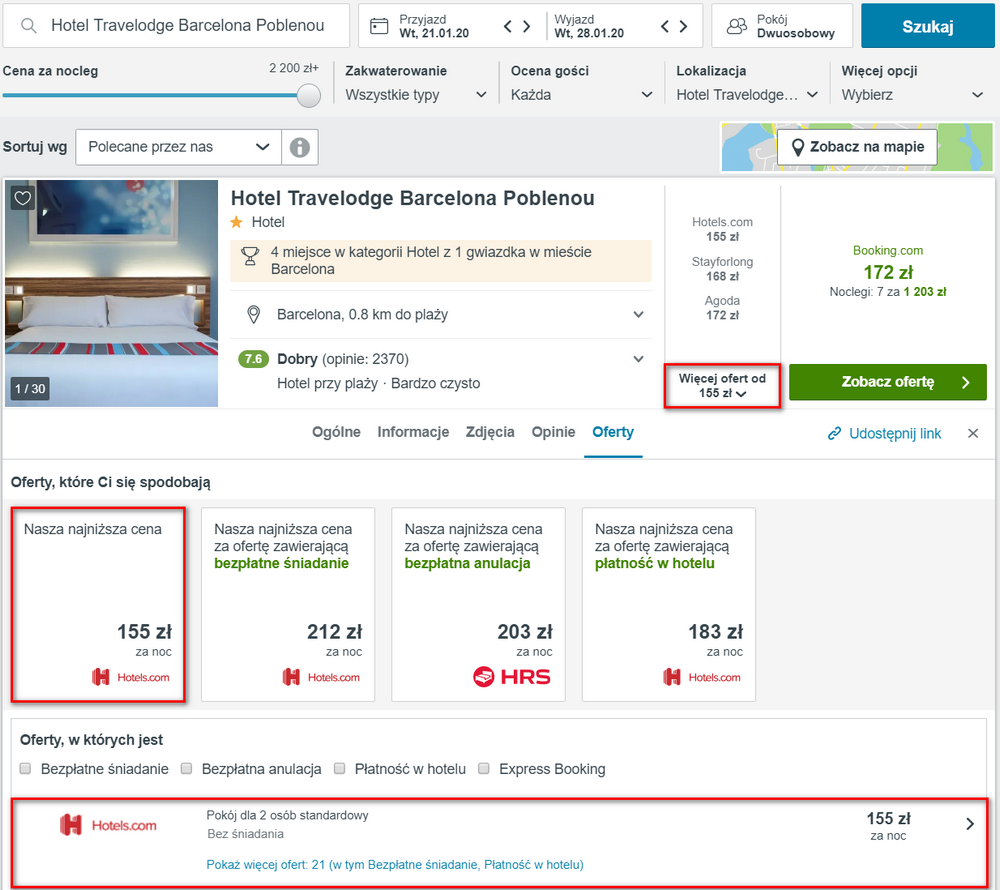Click Hotels.com logo on 155 zł card
This screenshot has height=890, width=1000.
pyautogui.click(x=131, y=677)
